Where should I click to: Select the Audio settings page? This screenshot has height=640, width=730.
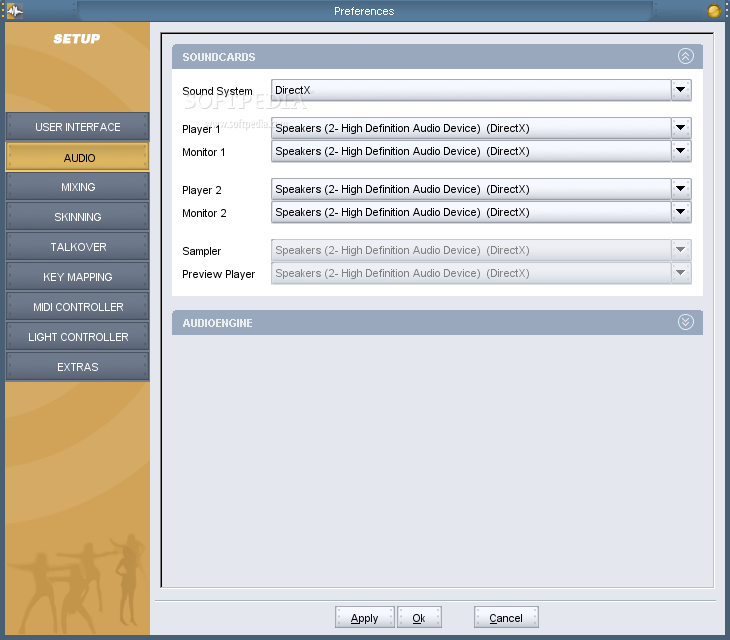78,158
